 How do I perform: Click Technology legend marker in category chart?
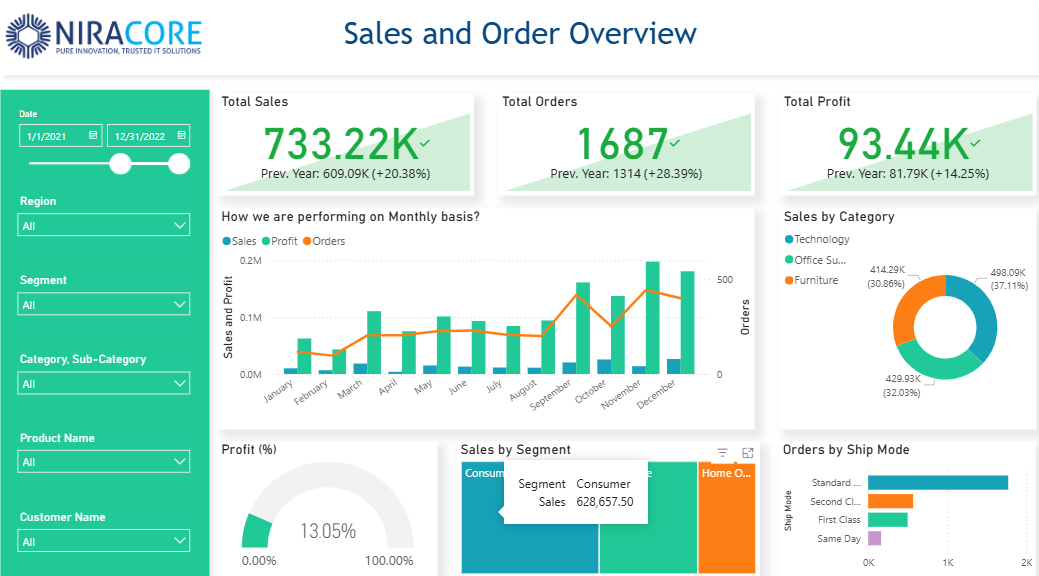tap(789, 239)
